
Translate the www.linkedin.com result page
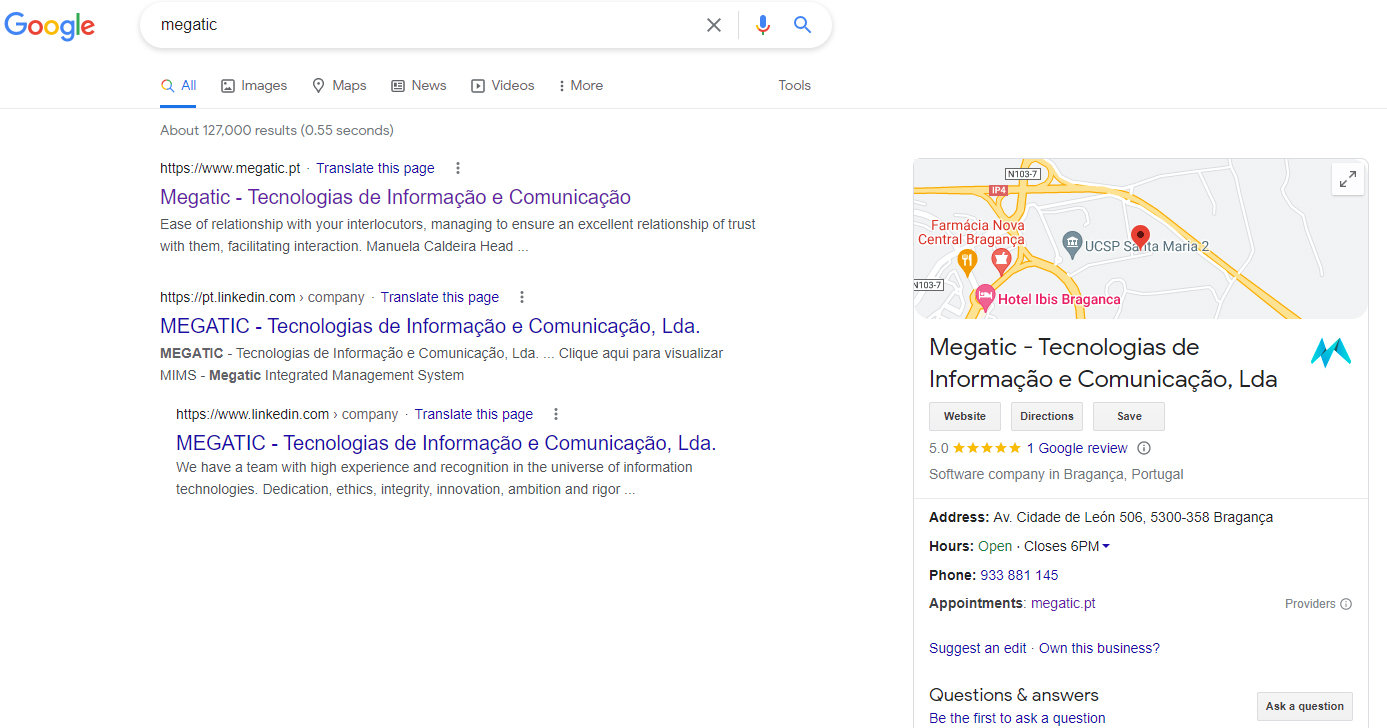(x=473, y=414)
